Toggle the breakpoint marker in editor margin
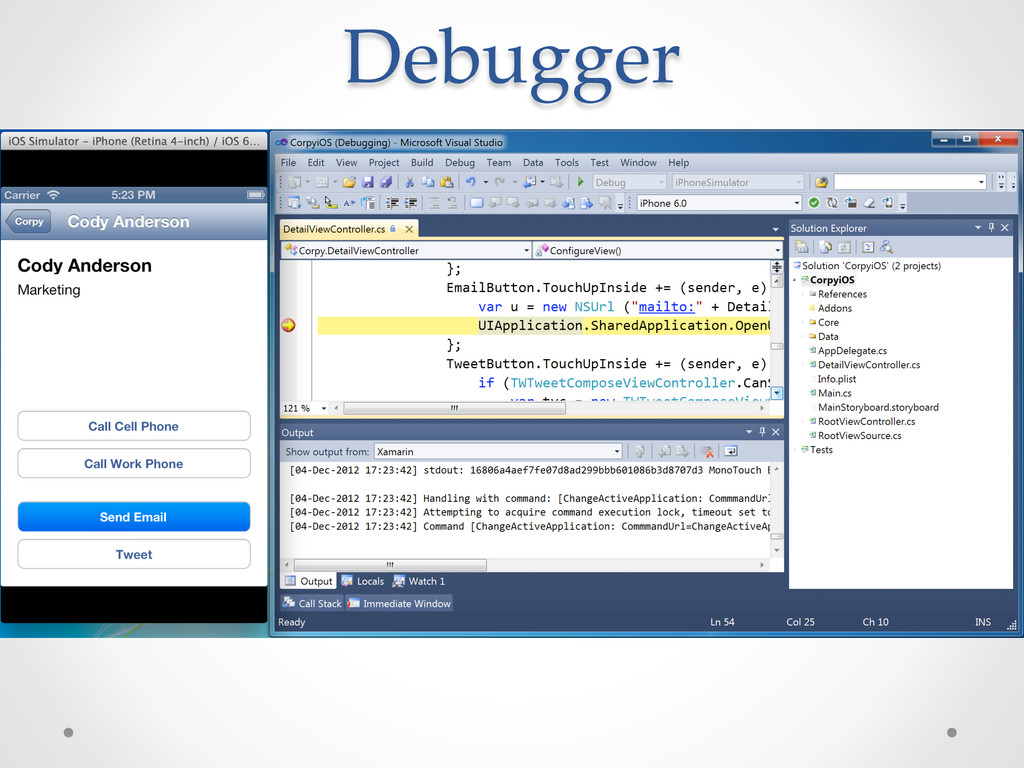 (288, 325)
